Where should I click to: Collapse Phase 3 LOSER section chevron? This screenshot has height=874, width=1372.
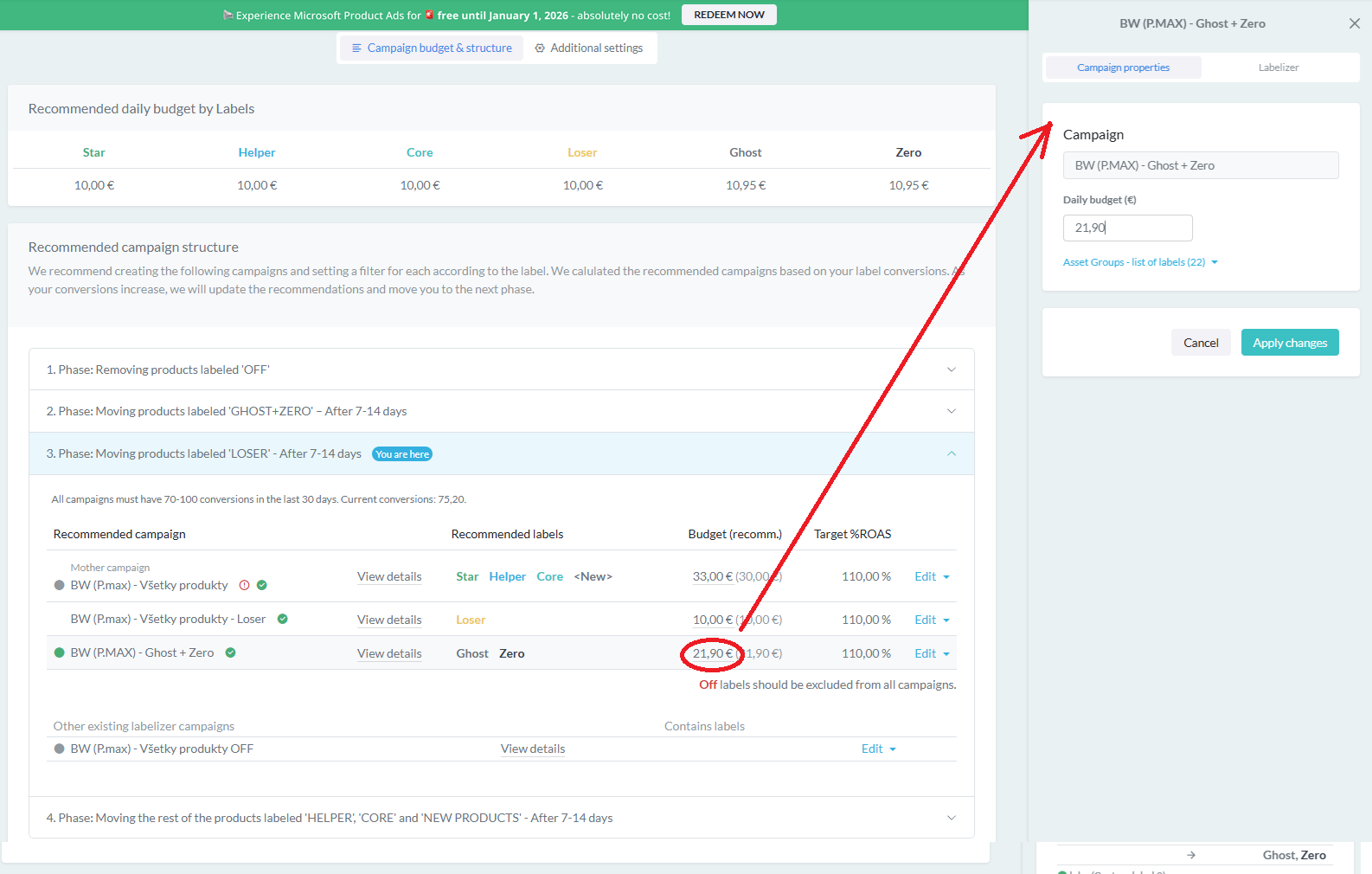(x=951, y=453)
